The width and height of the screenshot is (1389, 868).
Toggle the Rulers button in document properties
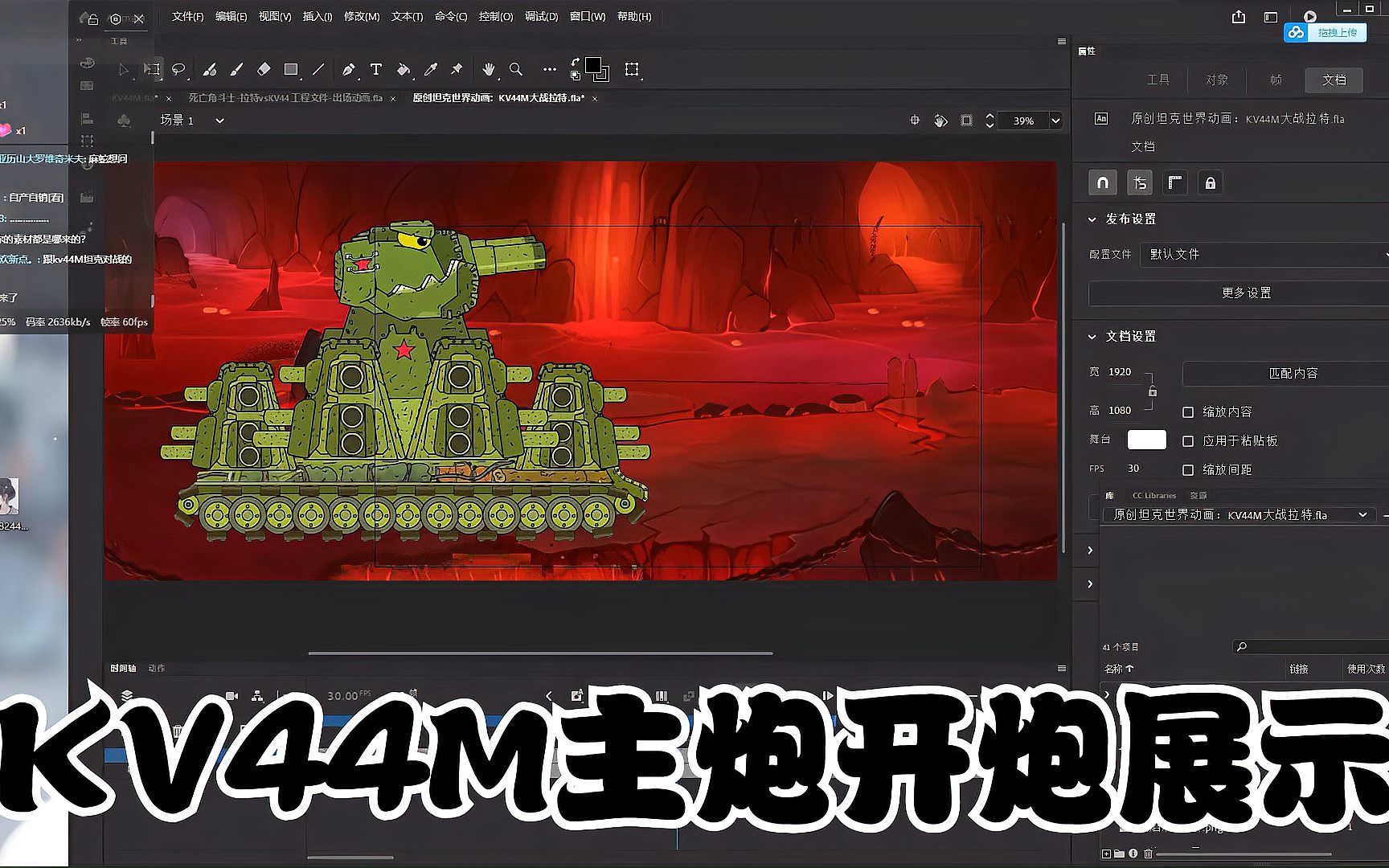tap(1175, 183)
